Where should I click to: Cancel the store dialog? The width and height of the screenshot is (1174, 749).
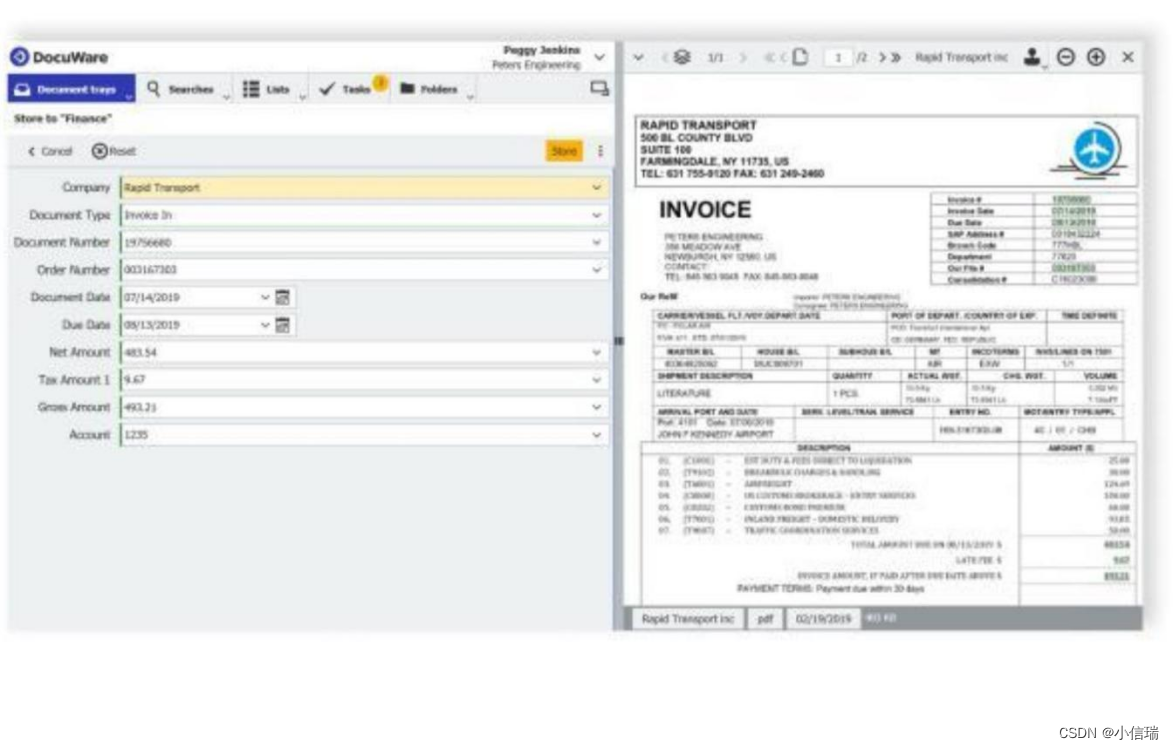coord(49,151)
